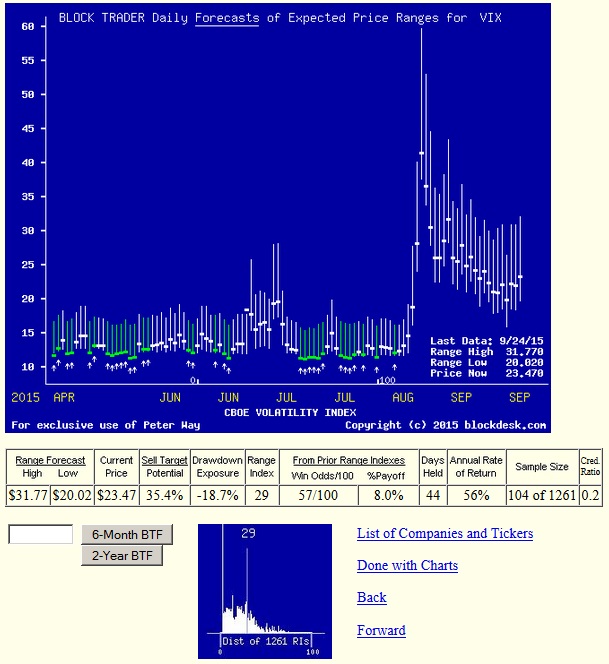Select the 56% annual rate cell
This screenshot has height=664, width=609.
[476, 495]
